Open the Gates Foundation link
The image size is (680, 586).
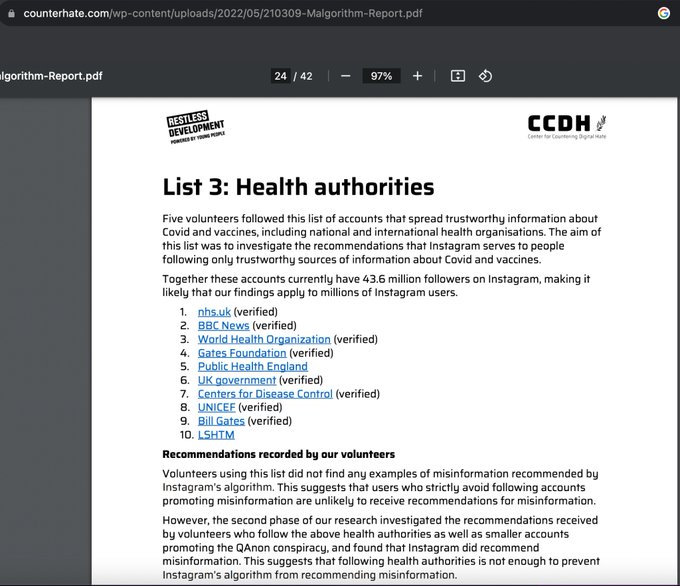[242, 353]
